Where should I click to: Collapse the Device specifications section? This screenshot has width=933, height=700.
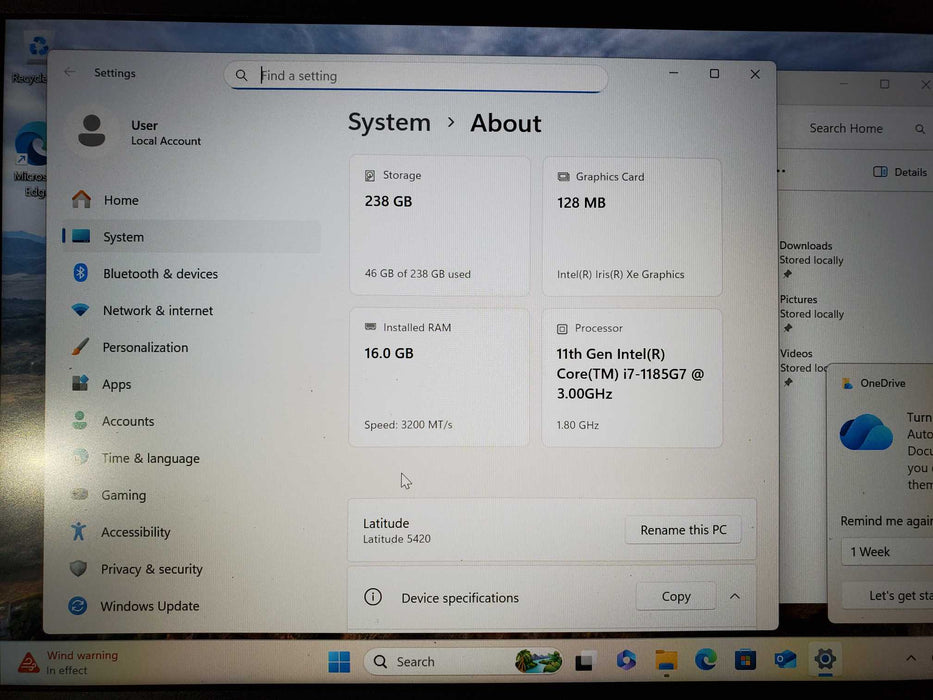[x=735, y=595]
